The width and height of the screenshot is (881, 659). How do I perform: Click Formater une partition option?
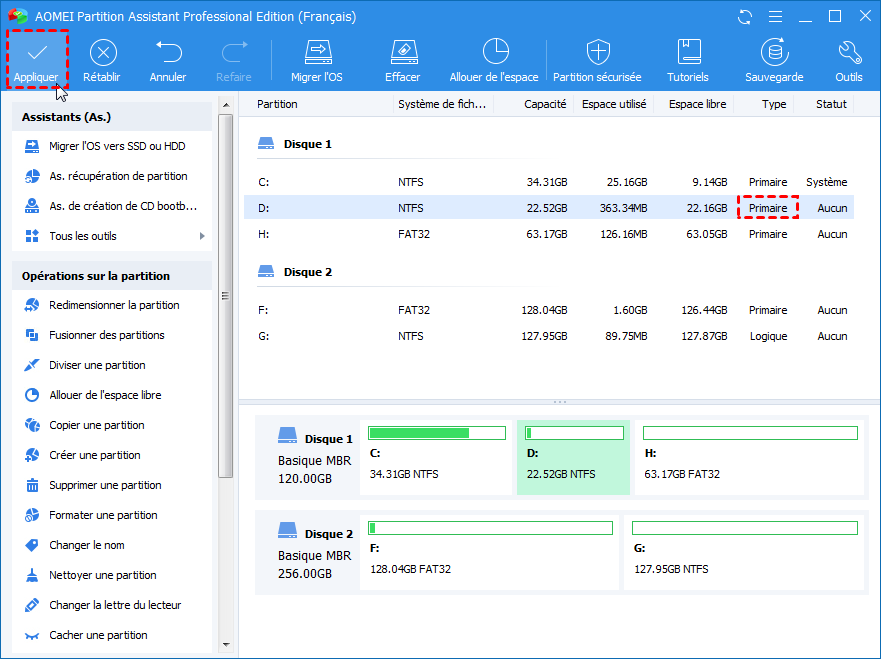click(x=103, y=515)
